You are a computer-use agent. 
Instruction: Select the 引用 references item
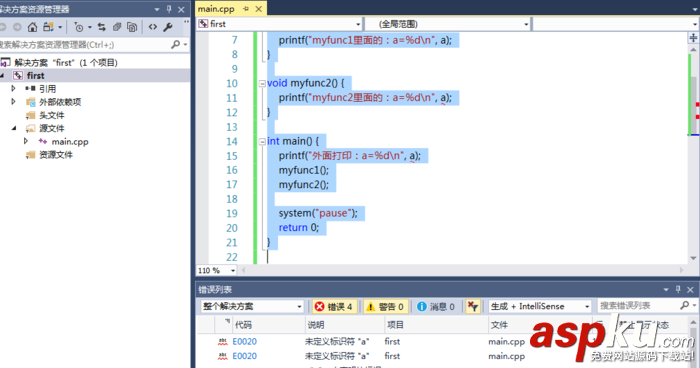point(47,89)
